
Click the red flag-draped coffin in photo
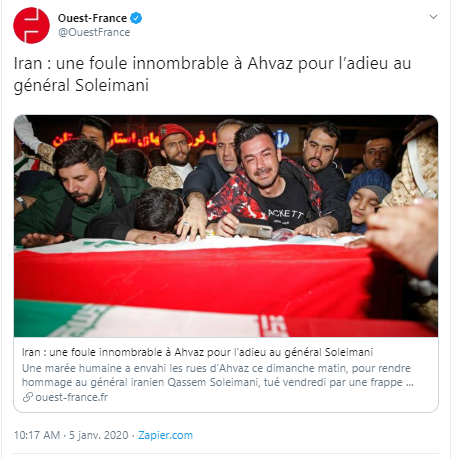(x=193, y=275)
